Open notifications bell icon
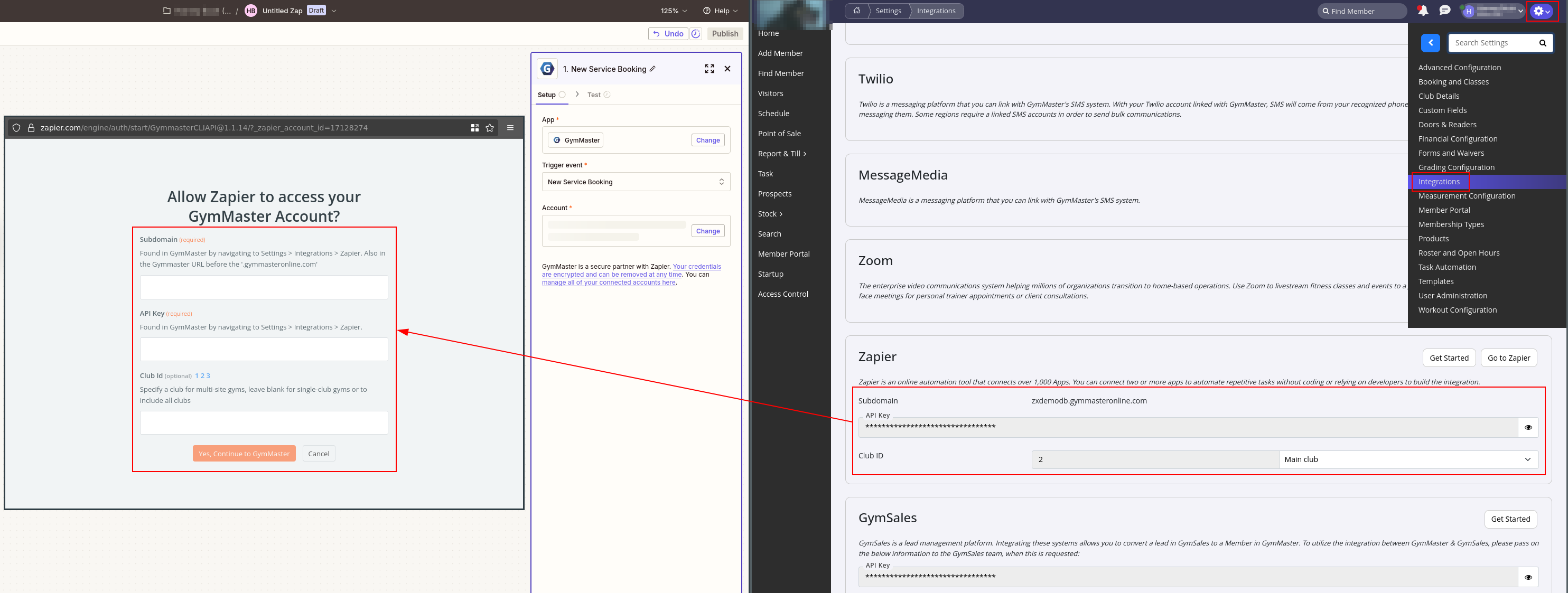The image size is (1568, 593). click(1423, 11)
